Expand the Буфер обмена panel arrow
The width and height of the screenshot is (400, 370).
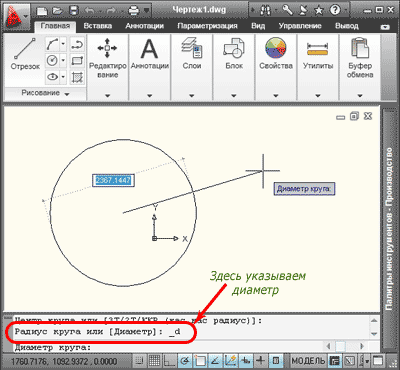coord(360,96)
